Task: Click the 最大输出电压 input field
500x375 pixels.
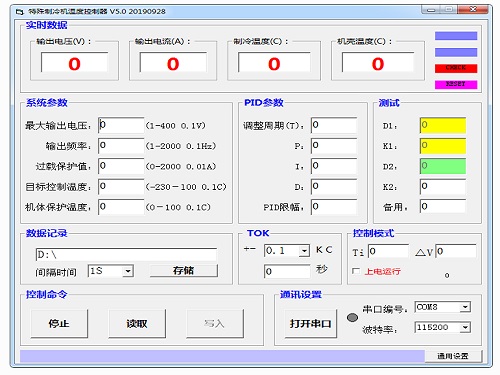Action: click(121, 125)
